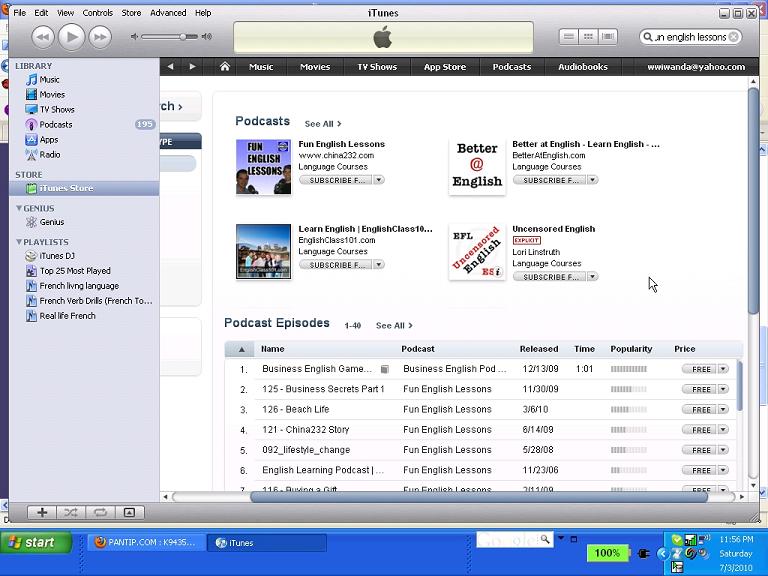The width and height of the screenshot is (768, 576).
Task: See all Podcasts results
Action: pos(323,124)
